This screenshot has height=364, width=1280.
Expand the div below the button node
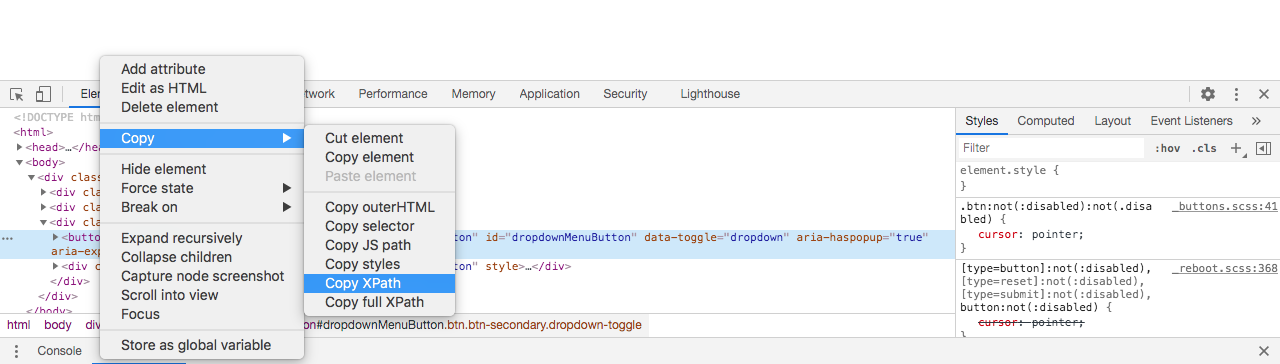pos(56,267)
